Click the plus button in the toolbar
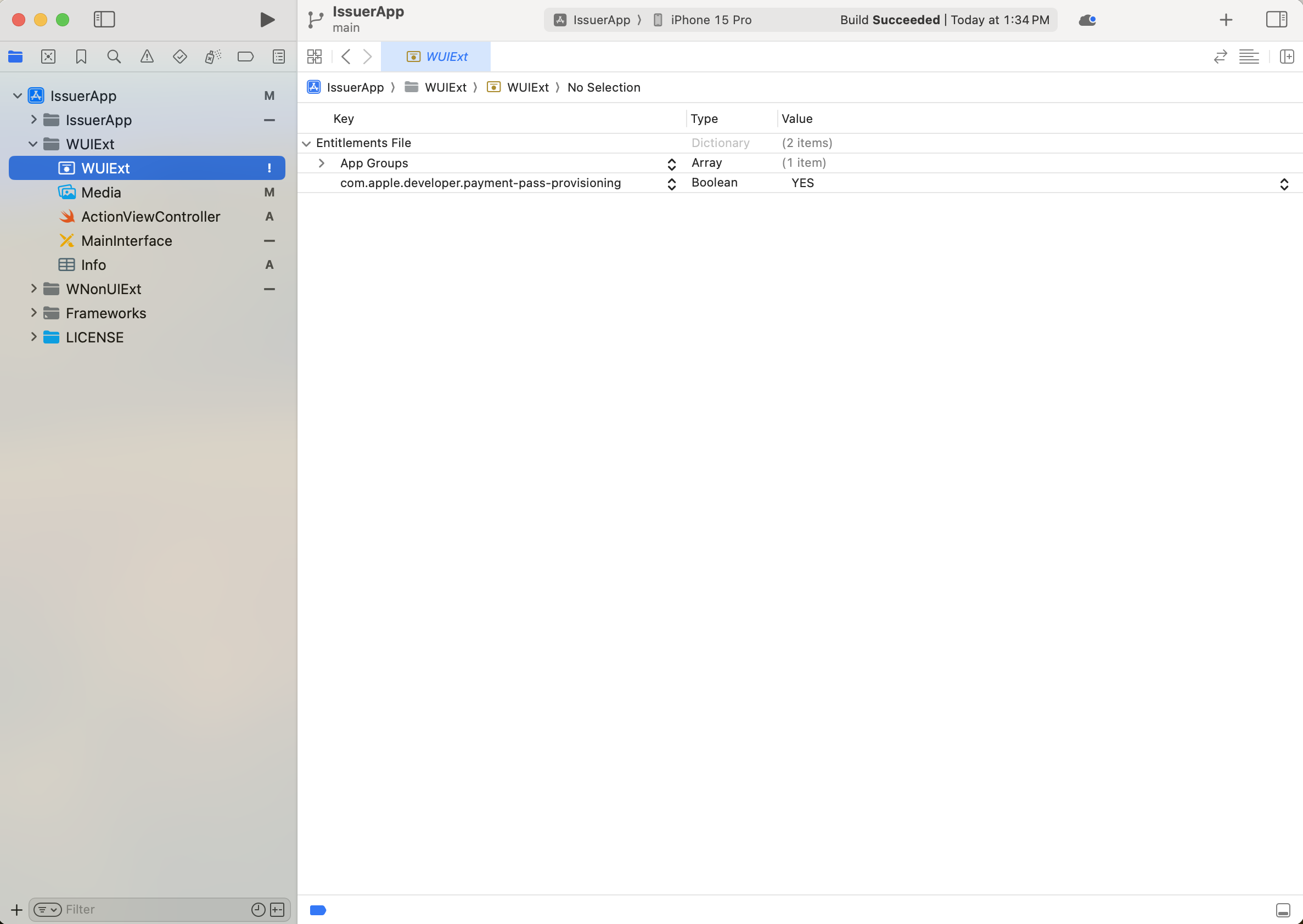The image size is (1303, 924). [1226, 20]
